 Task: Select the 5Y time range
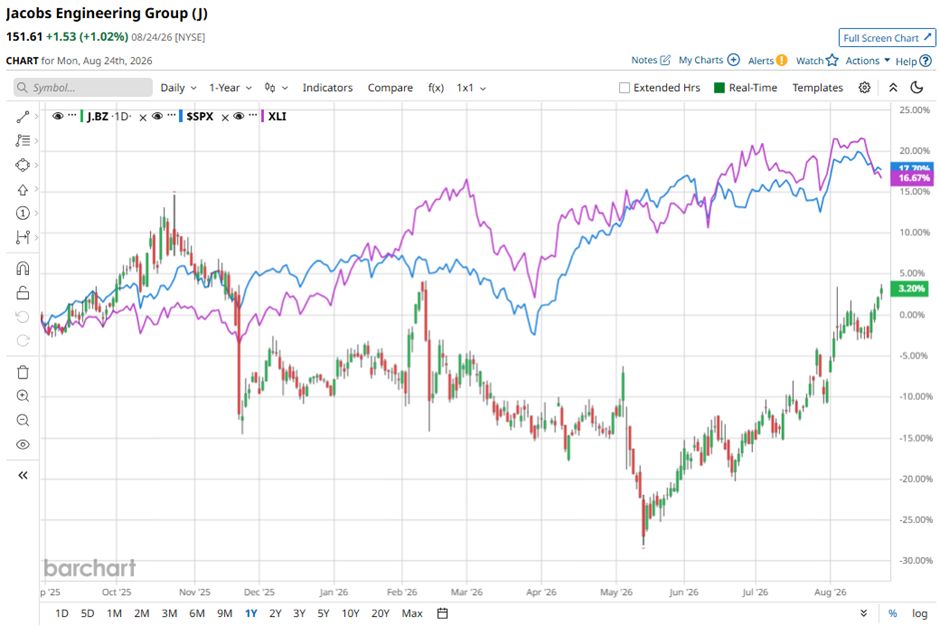pyautogui.click(x=323, y=613)
